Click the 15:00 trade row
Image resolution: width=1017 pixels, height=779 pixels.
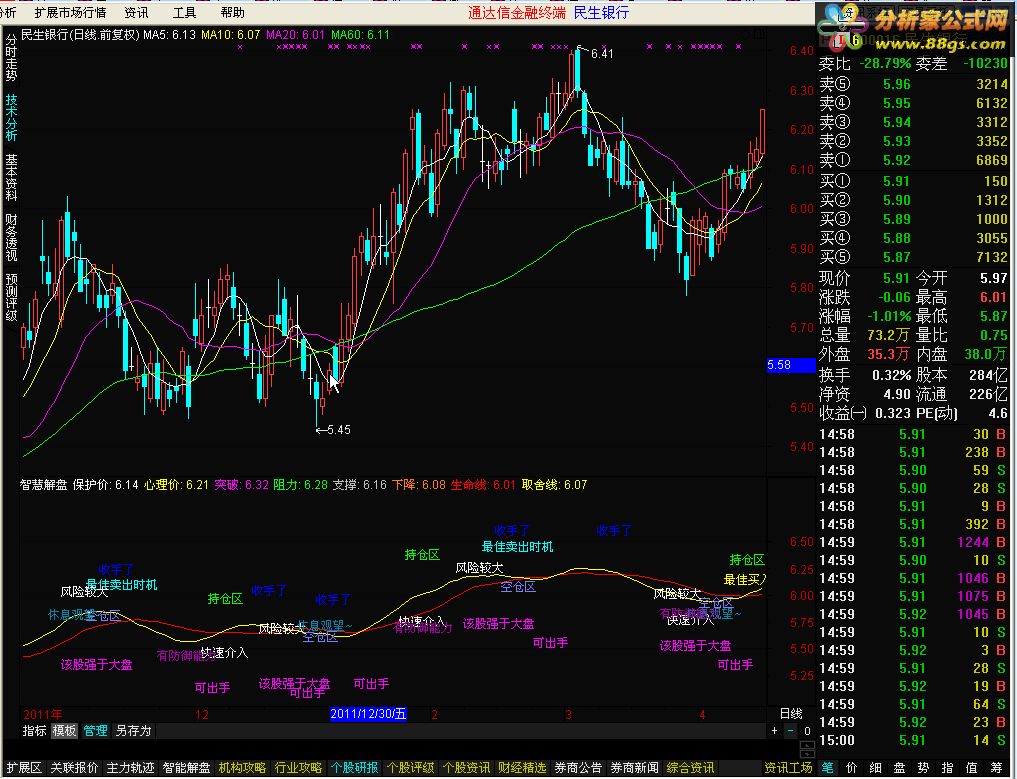[913, 740]
